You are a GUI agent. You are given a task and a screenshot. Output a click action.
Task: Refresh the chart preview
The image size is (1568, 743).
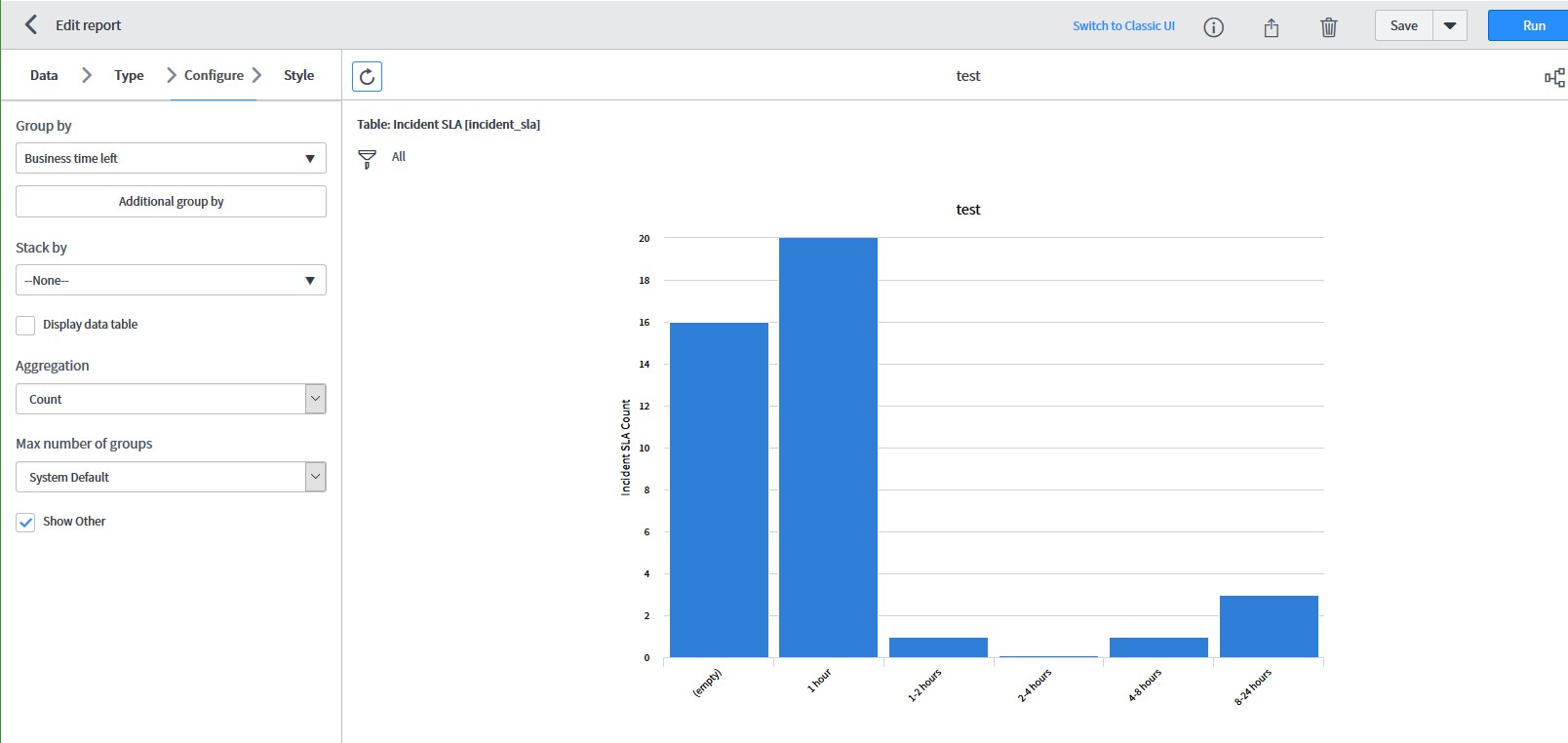tap(367, 76)
